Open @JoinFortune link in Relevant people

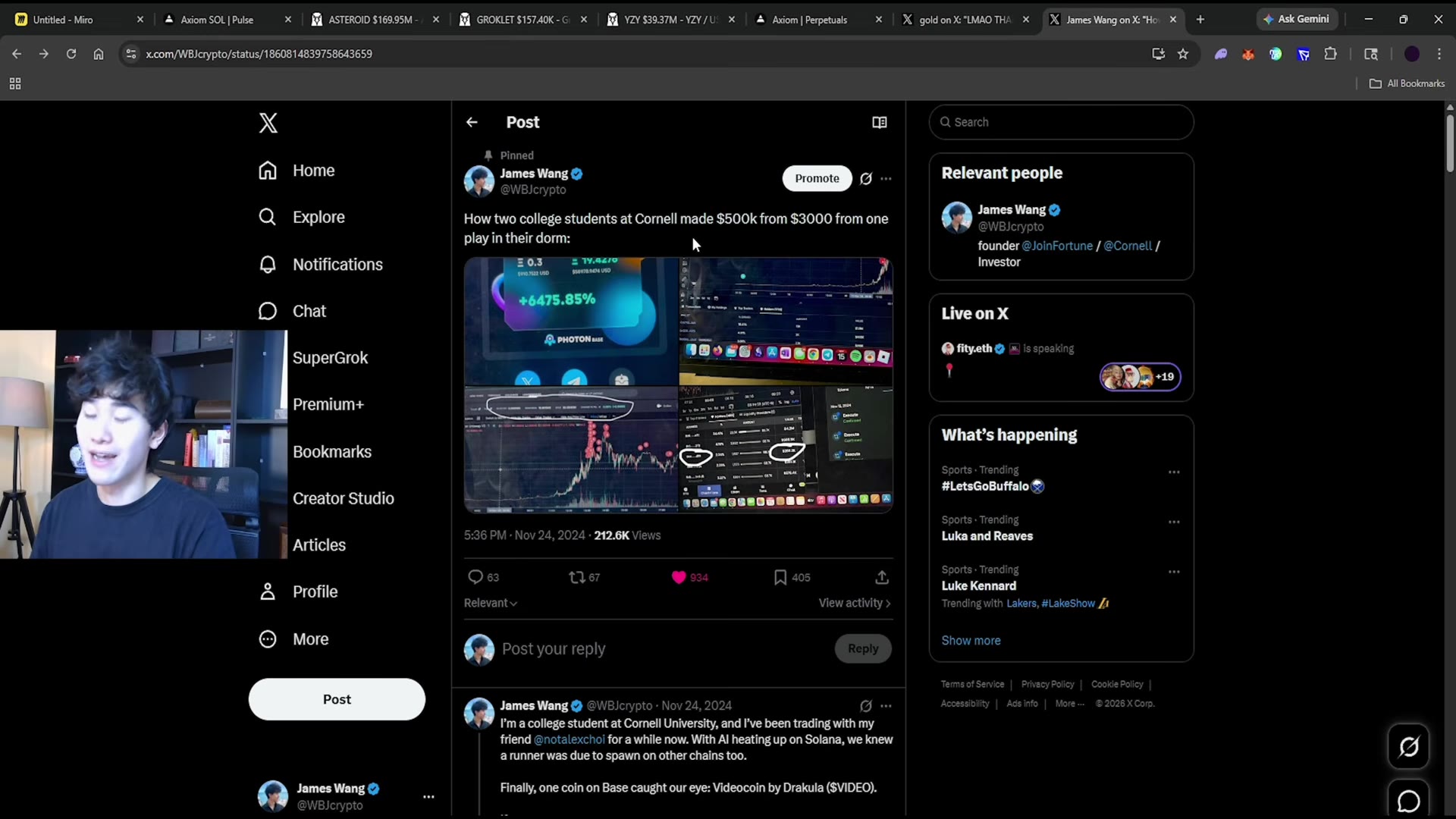(1057, 246)
